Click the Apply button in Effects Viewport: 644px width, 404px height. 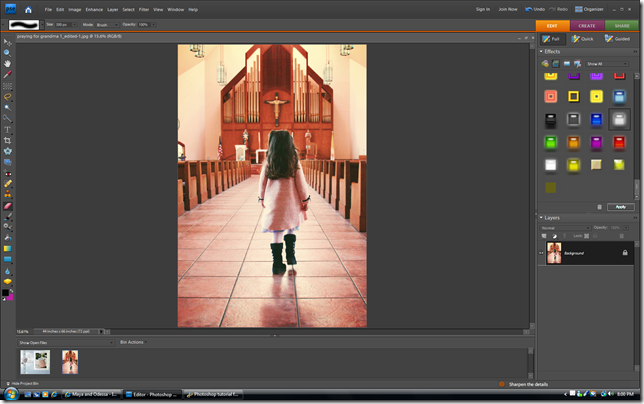(621, 207)
